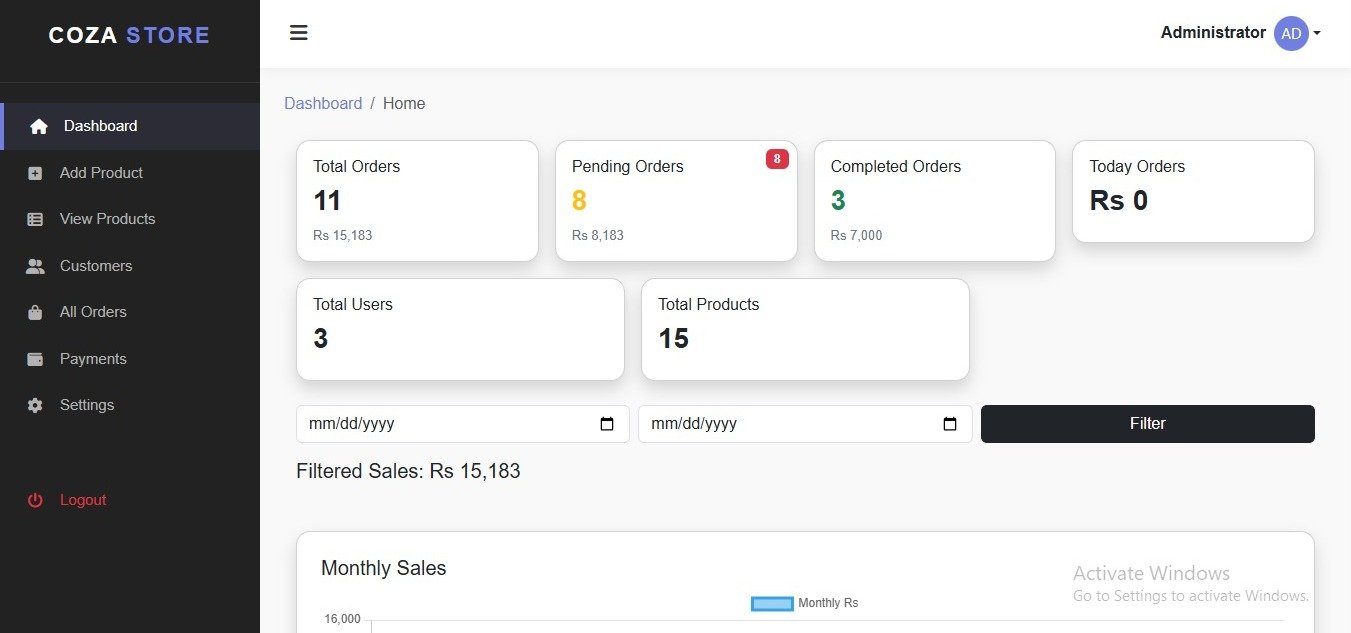Click the red Logout power icon

pyautogui.click(x=35, y=500)
